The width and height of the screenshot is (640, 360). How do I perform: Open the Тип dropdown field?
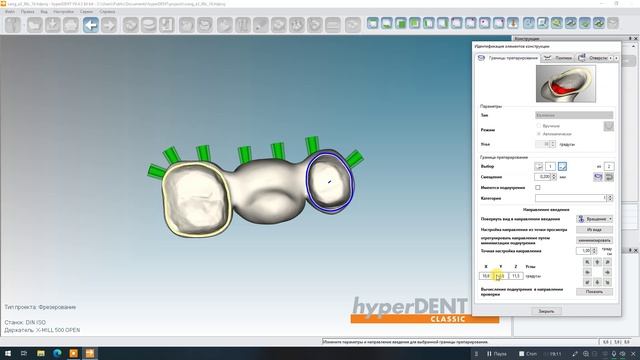[x=574, y=115]
